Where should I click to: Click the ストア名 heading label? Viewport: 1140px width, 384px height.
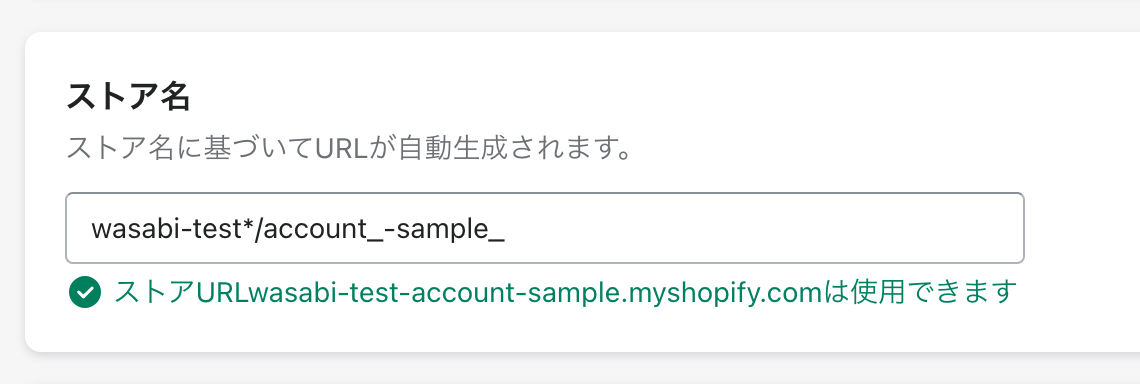click(128, 98)
